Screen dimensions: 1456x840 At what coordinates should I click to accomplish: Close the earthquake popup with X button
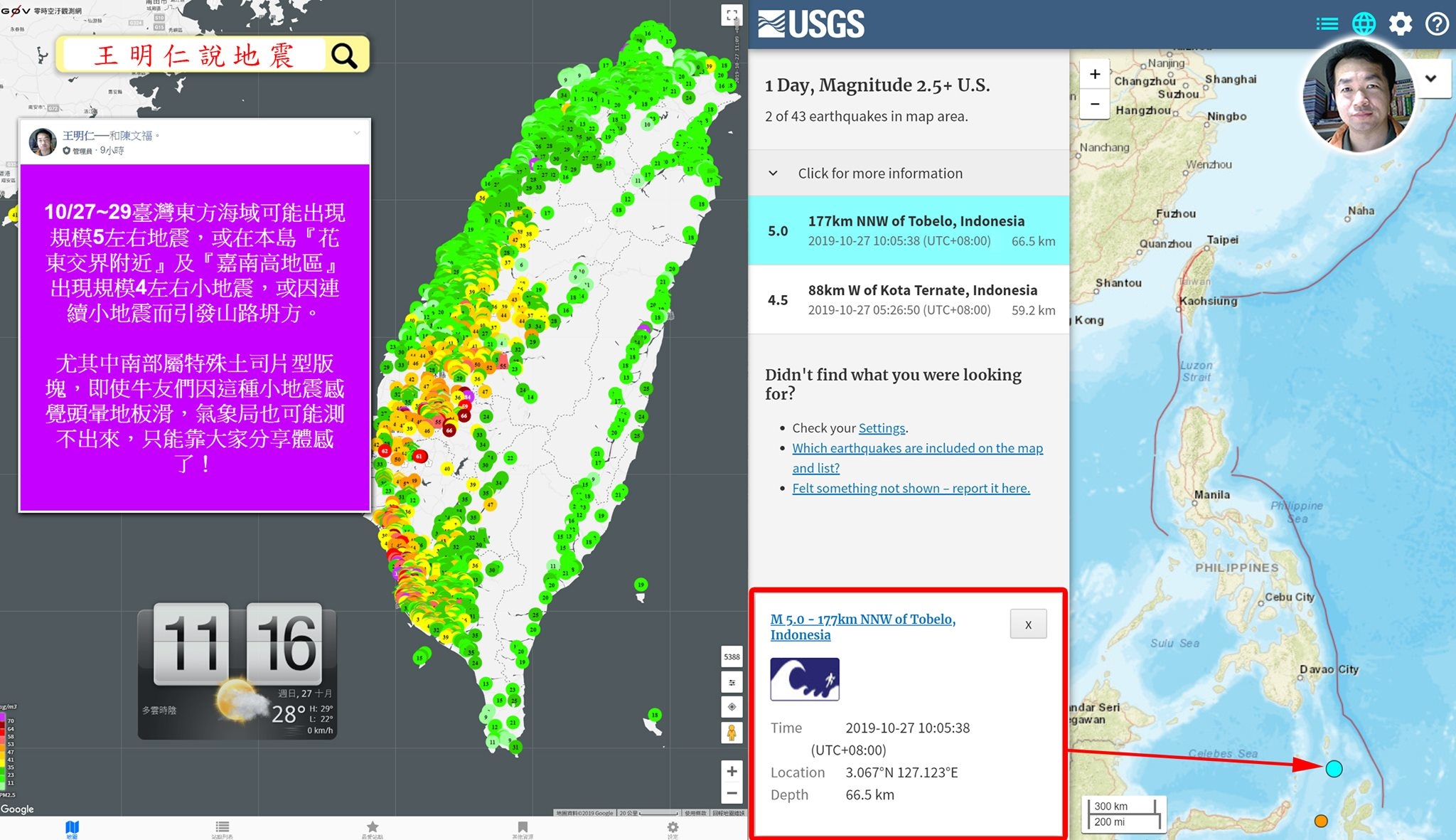click(1028, 624)
